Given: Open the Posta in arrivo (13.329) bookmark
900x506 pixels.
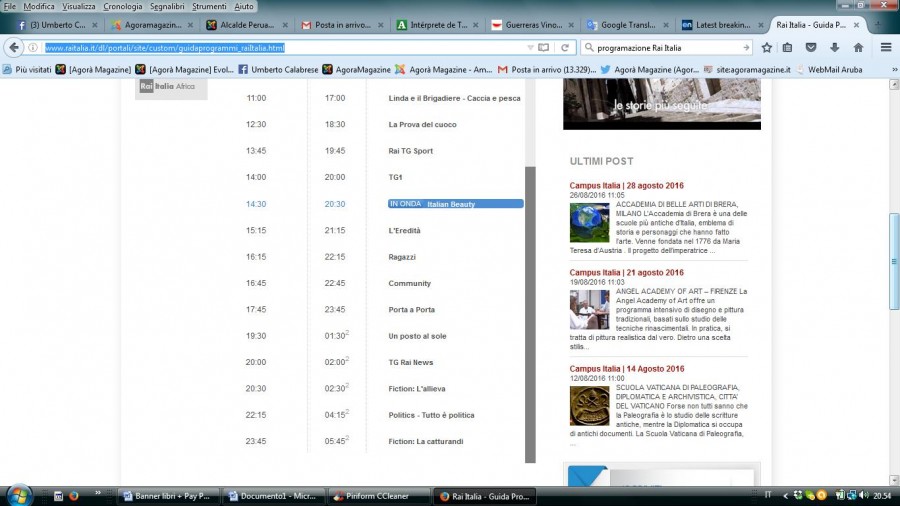Looking at the screenshot, I should tap(547, 69).
